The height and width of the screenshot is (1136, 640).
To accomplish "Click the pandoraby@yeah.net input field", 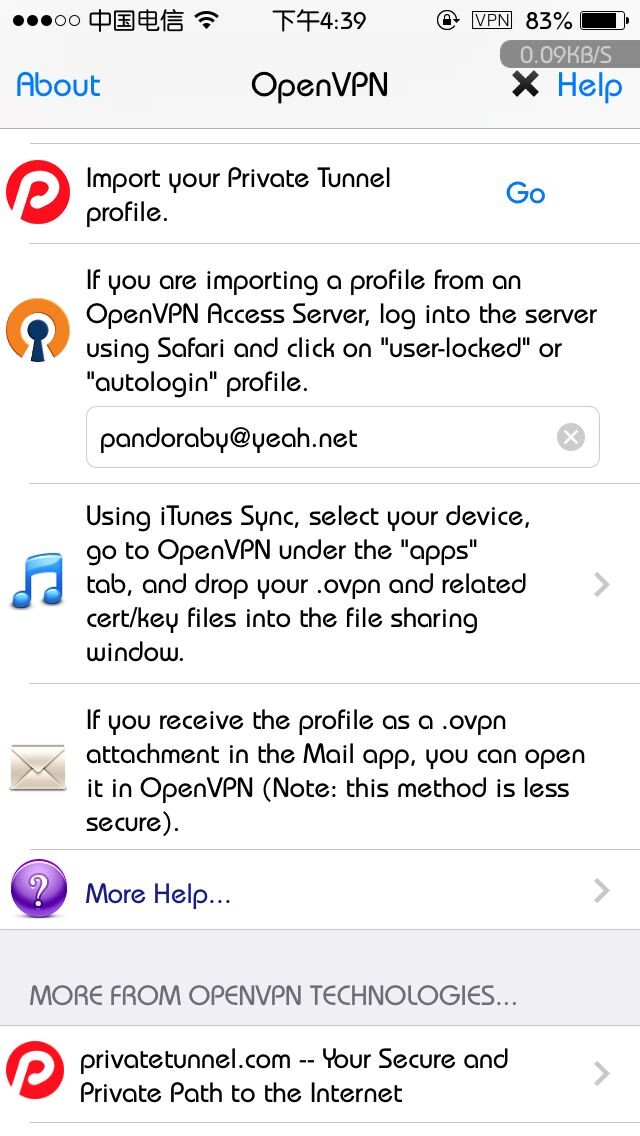I will click(320, 437).
